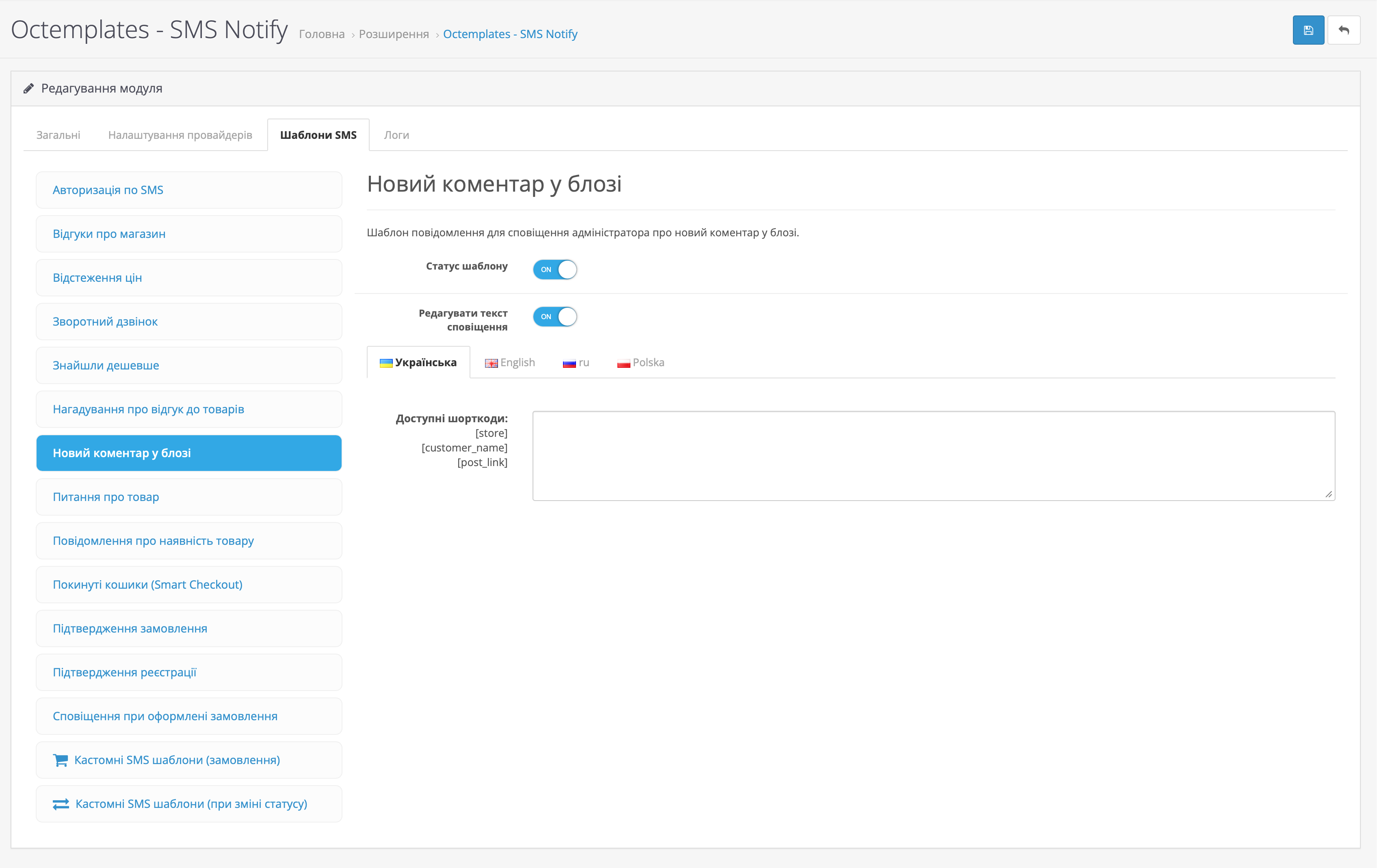Viewport: 1377px width, 868px height.
Task: Click the Polish flag icon
Action: point(624,363)
